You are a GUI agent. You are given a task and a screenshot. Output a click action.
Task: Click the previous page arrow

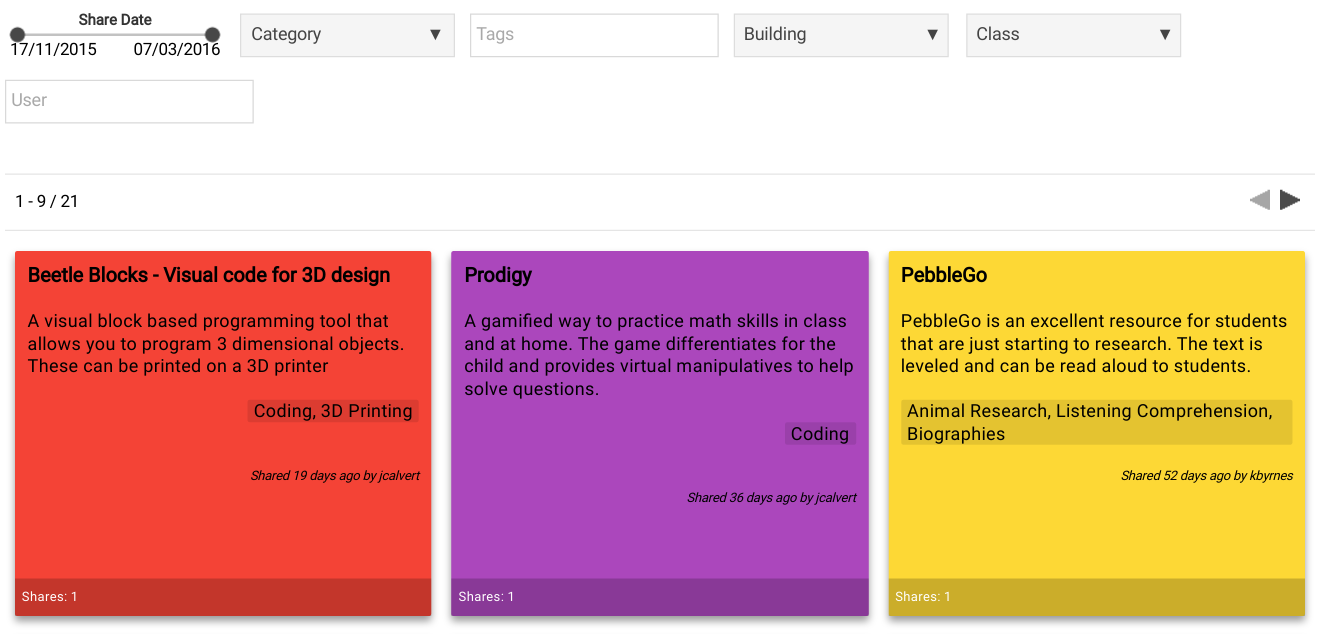point(1260,200)
